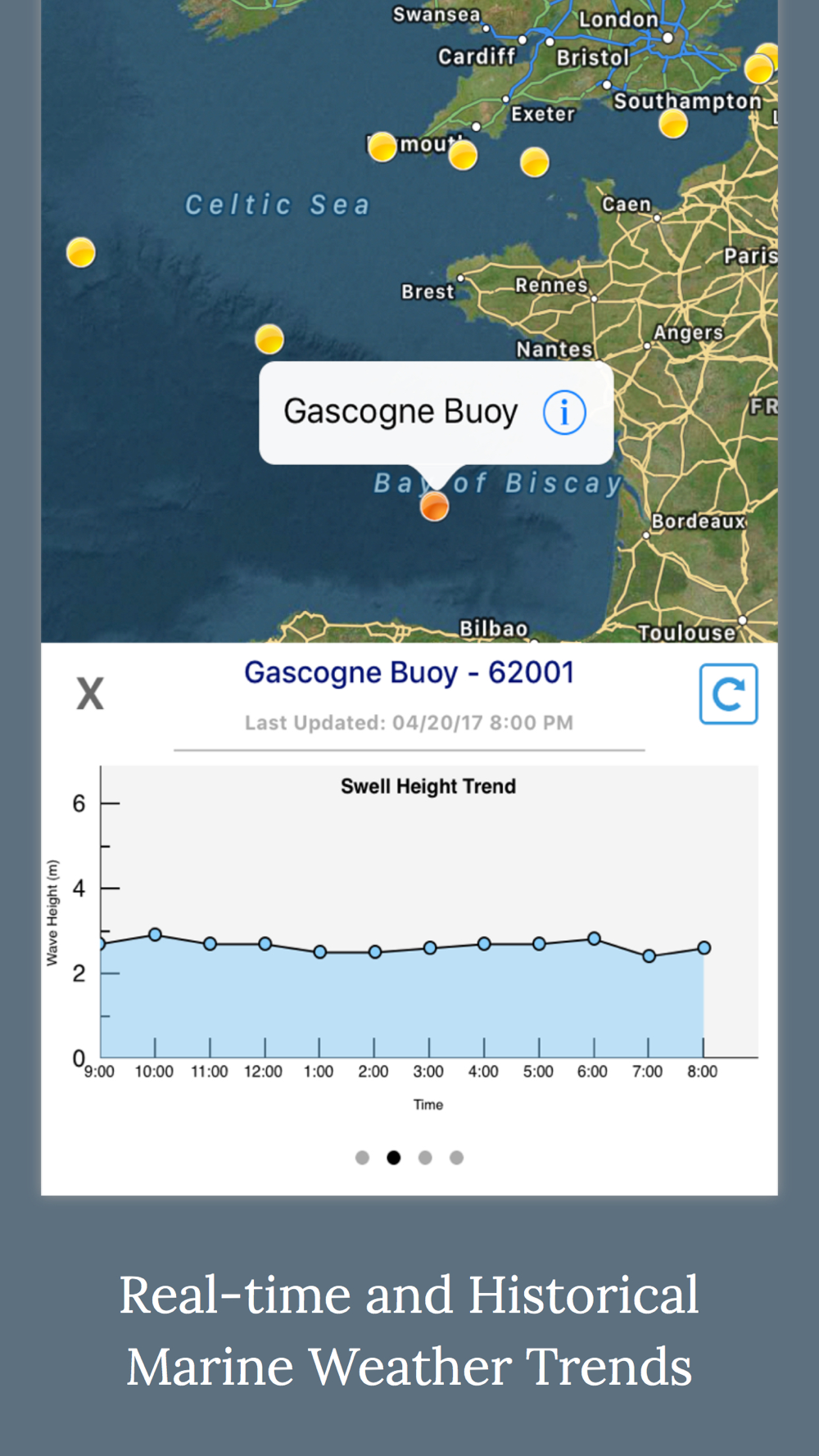Viewport: 819px width, 1456px height.
Task: Close the buoy detail panel
Action: [x=90, y=694]
